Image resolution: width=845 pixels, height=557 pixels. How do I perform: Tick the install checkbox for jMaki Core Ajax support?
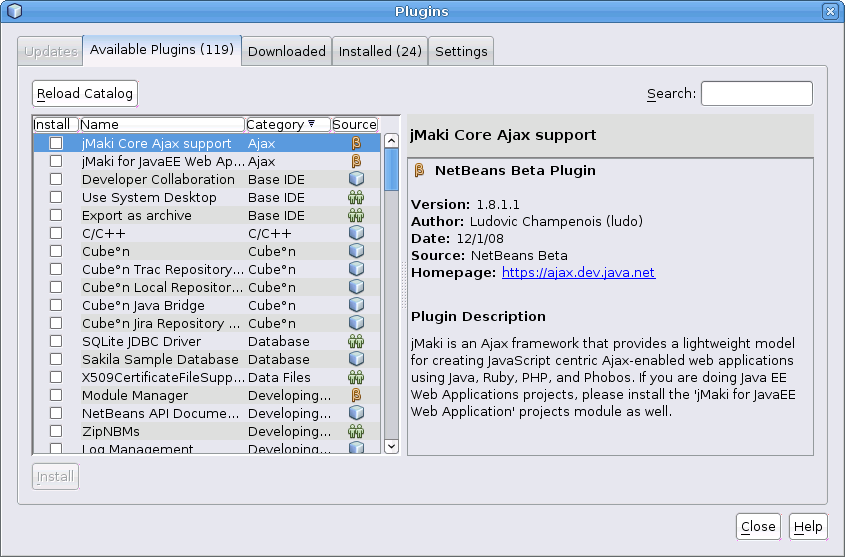tap(56, 143)
